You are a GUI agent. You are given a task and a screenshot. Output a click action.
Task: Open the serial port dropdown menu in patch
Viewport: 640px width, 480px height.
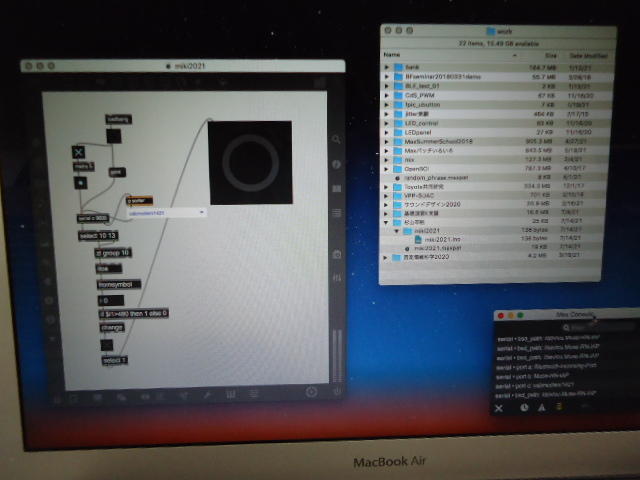click(x=167, y=213)
